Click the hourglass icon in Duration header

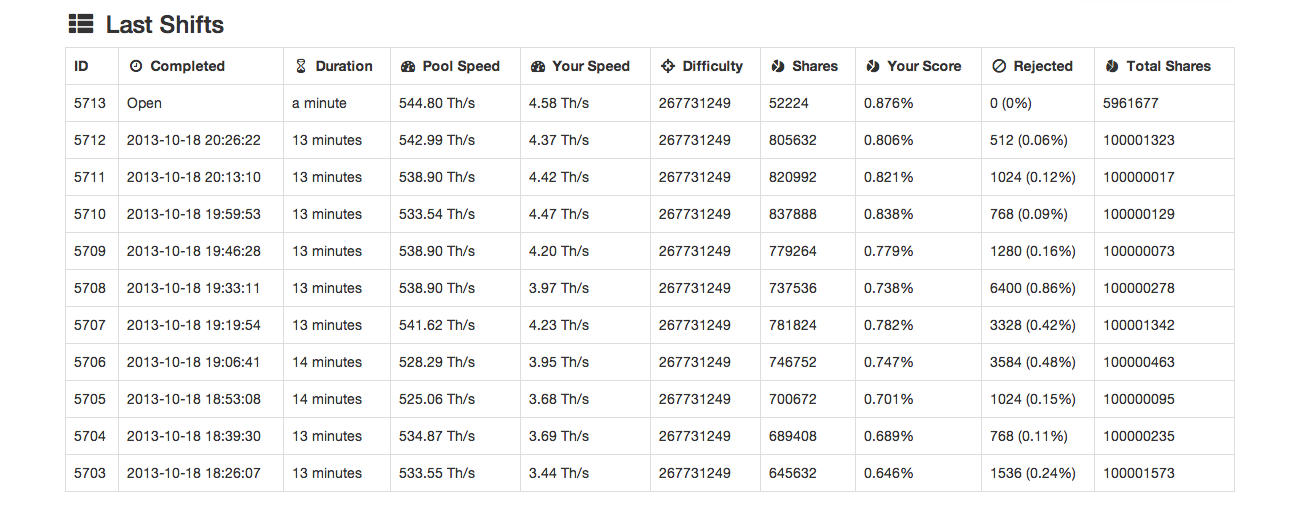tap(301, 66)
